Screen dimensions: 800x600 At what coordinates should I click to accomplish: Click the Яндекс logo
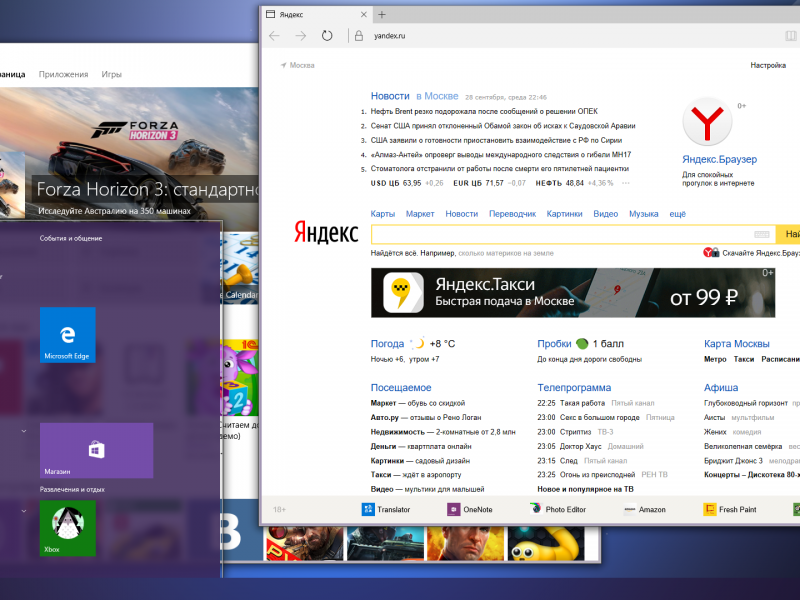tap(326, 233)
